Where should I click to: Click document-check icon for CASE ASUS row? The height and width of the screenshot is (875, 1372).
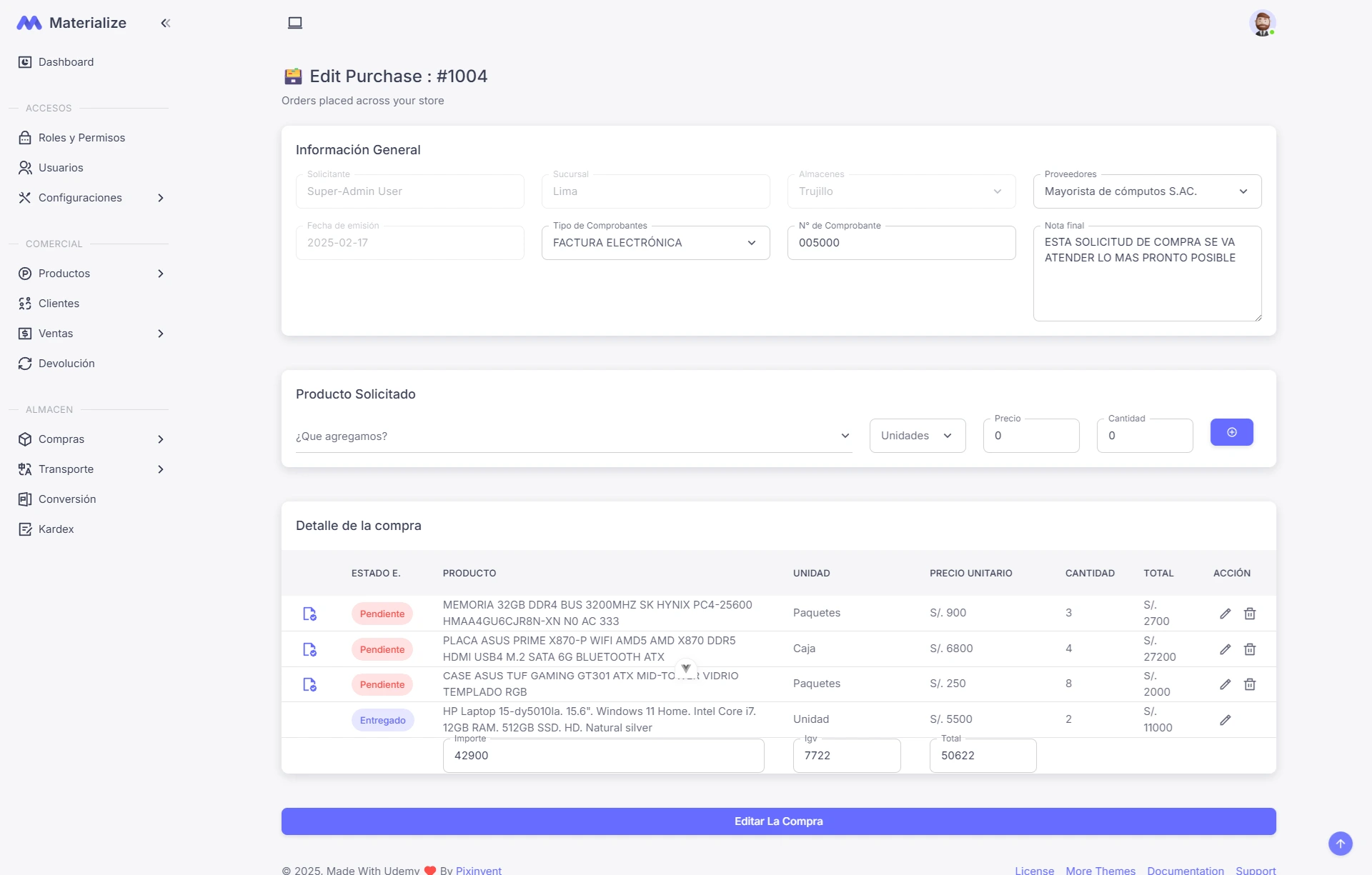coord(309,684)
